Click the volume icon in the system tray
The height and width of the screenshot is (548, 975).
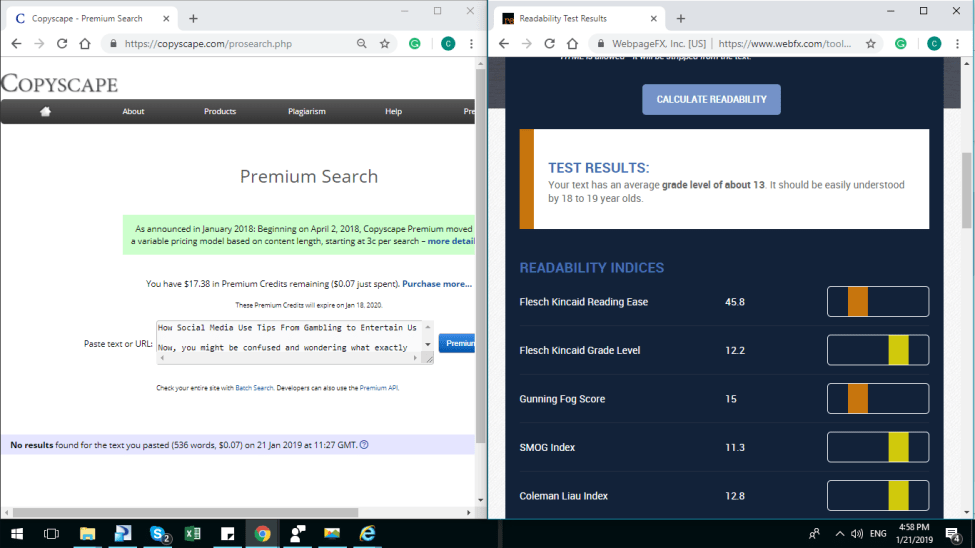(857, 534)
